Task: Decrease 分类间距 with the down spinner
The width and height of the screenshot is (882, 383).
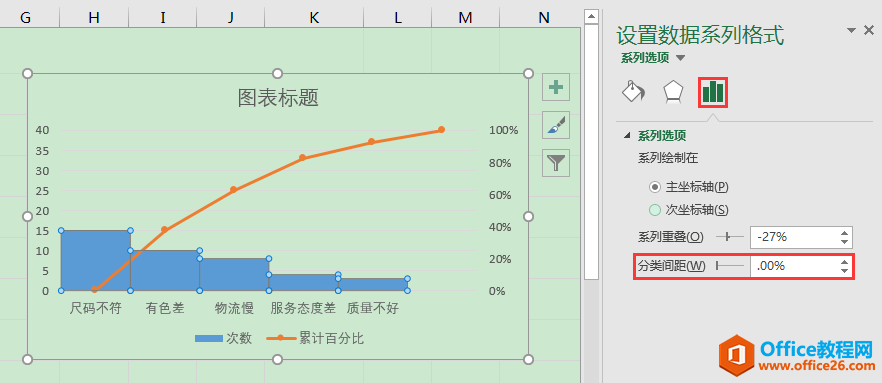Action: [x=844, y=271]
